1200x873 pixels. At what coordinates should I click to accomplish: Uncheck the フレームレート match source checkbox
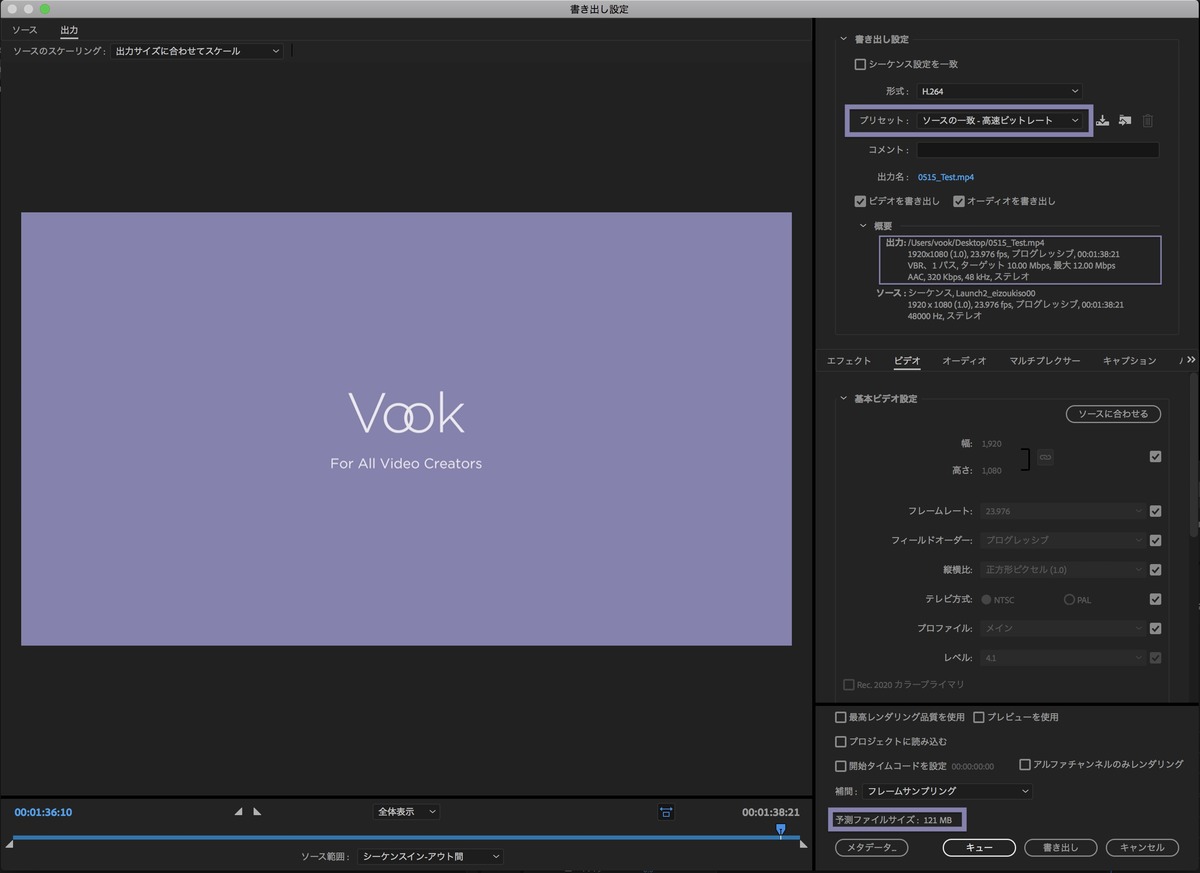1156,511
